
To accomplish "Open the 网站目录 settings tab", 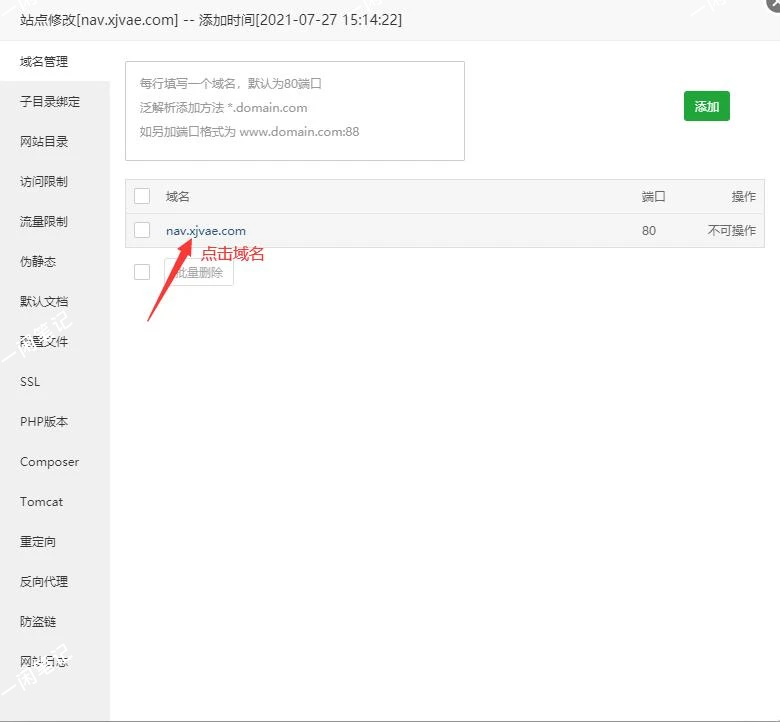I will point(44,142).
